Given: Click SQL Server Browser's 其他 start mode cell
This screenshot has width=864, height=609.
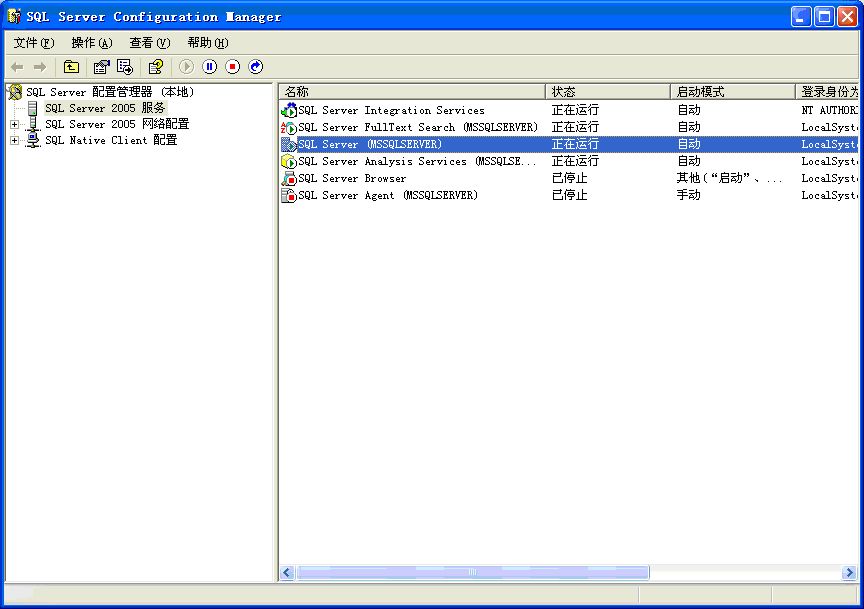Looking at the screenshot, I should [729, 179].
